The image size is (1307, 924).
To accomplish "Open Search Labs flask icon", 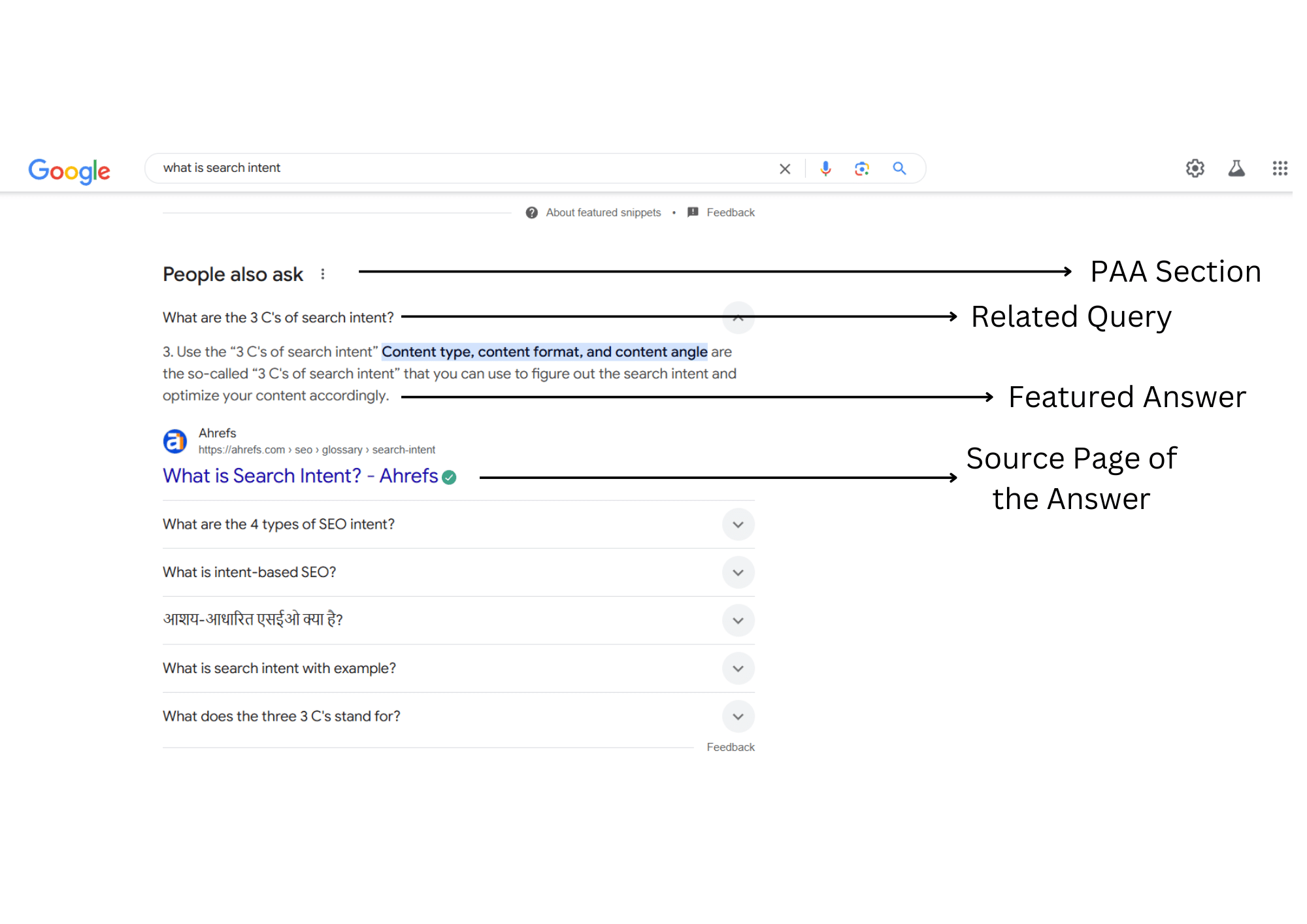I will [1236, 169].
